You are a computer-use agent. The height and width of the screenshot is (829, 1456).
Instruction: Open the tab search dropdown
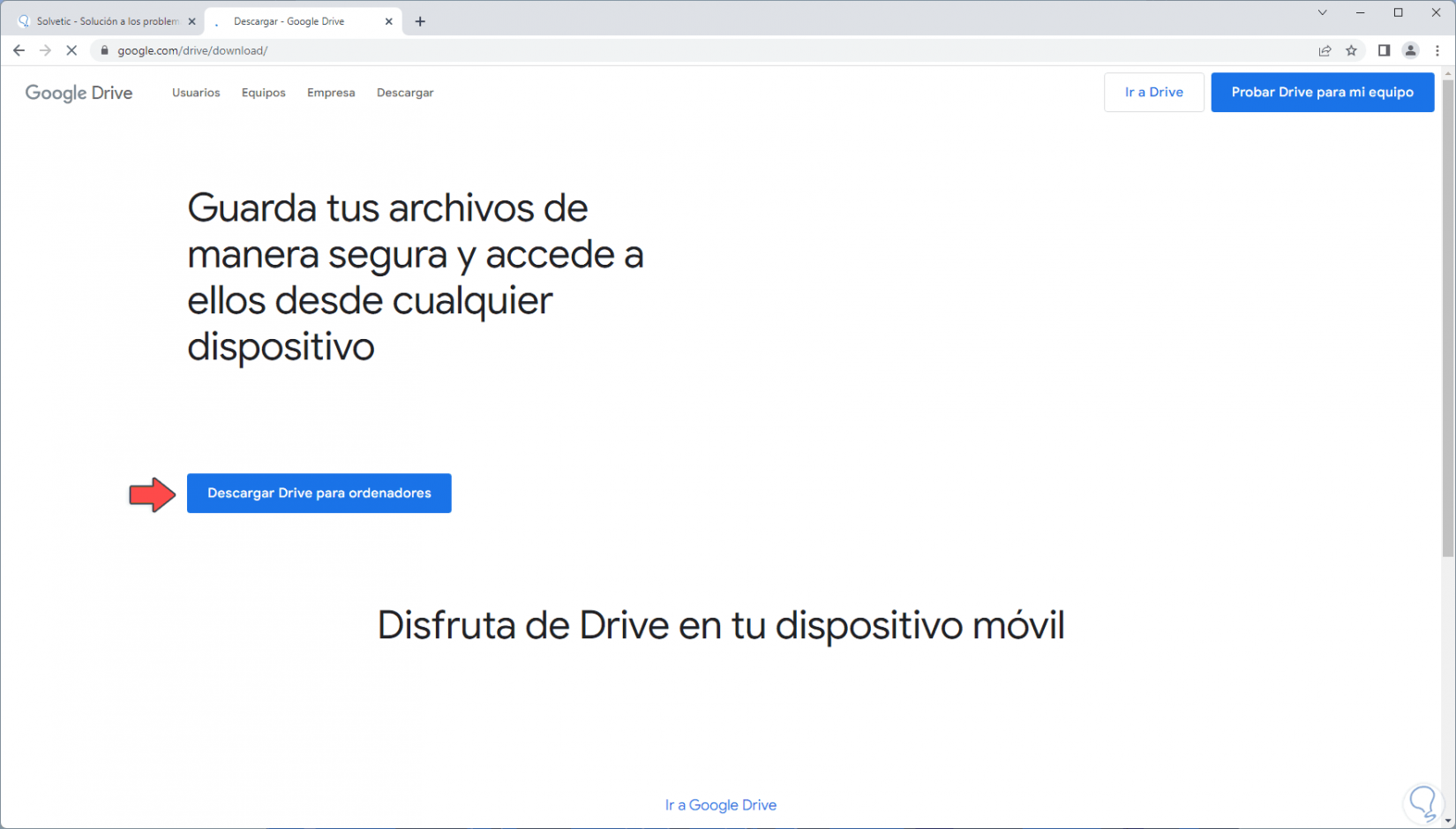1322,12
